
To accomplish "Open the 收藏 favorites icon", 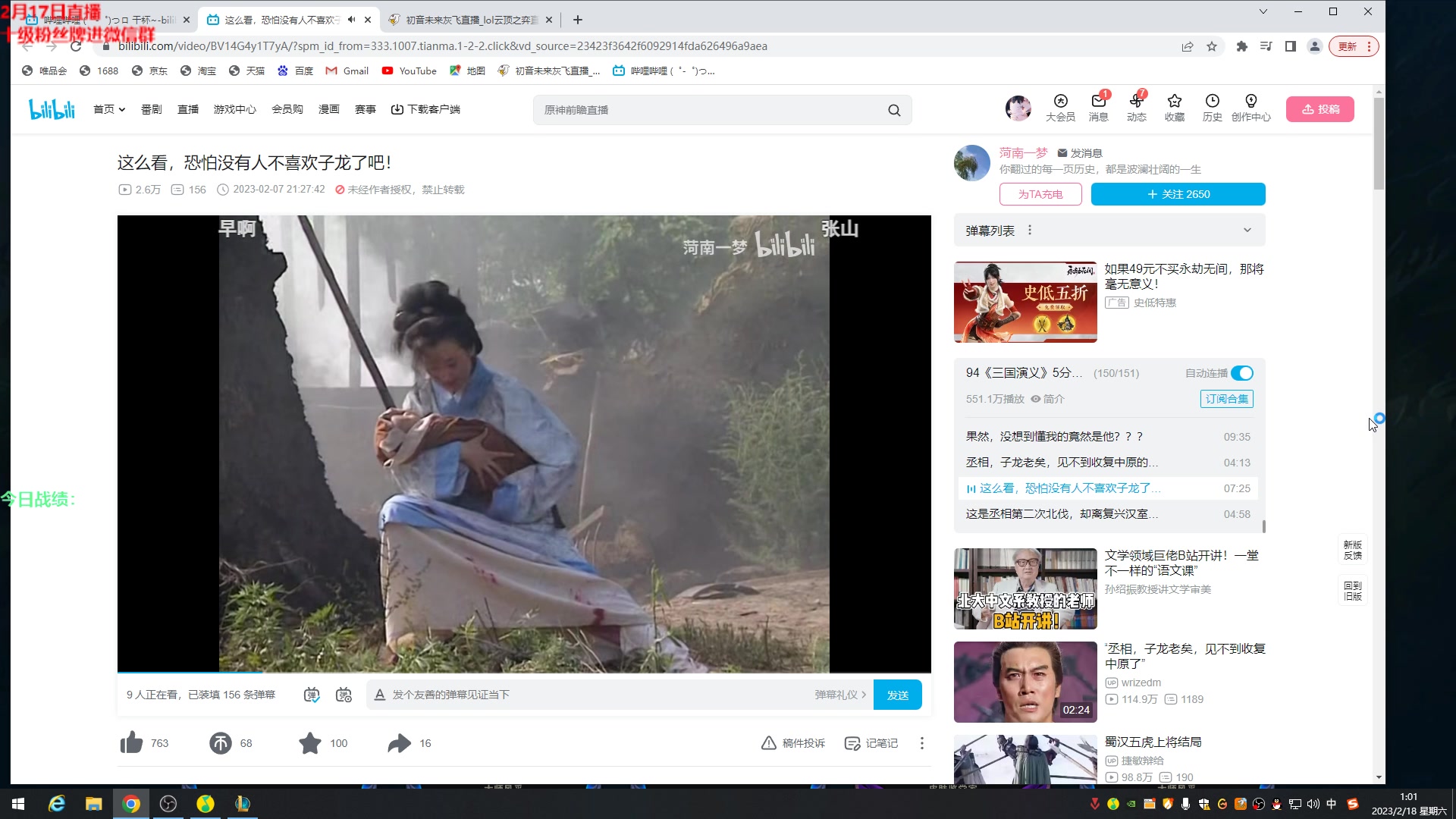I will [x=1175, y=106].
